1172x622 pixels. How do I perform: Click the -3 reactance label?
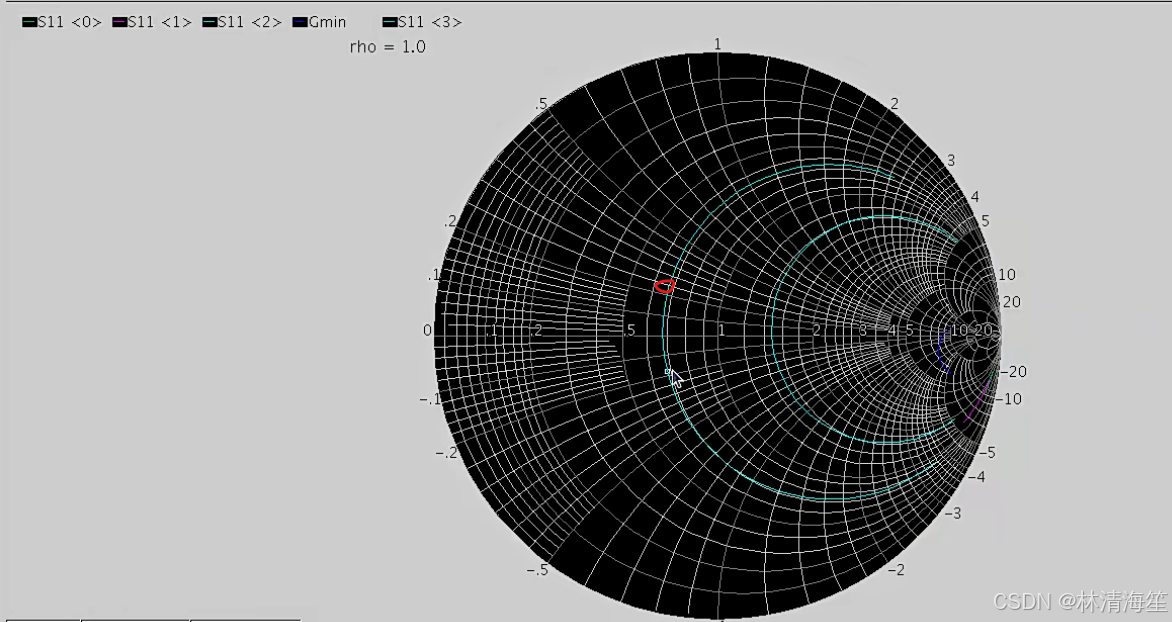[x=953, y=514]
